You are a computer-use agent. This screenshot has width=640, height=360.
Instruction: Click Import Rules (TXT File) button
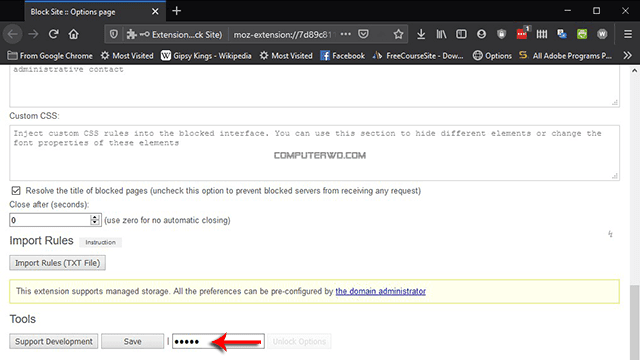point(58,263)
